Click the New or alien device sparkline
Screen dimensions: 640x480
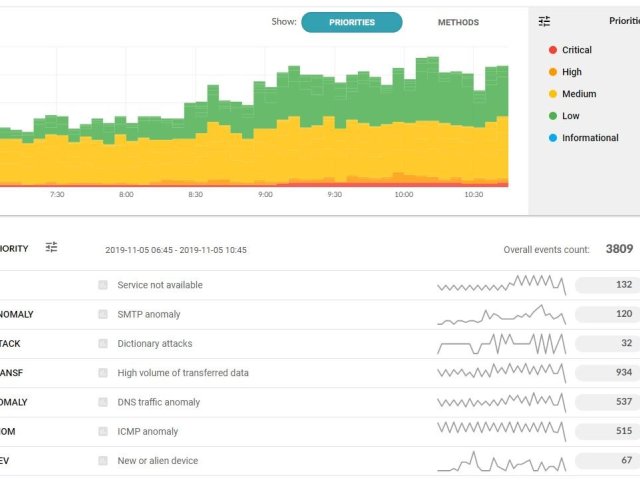(x=502, y=461)
